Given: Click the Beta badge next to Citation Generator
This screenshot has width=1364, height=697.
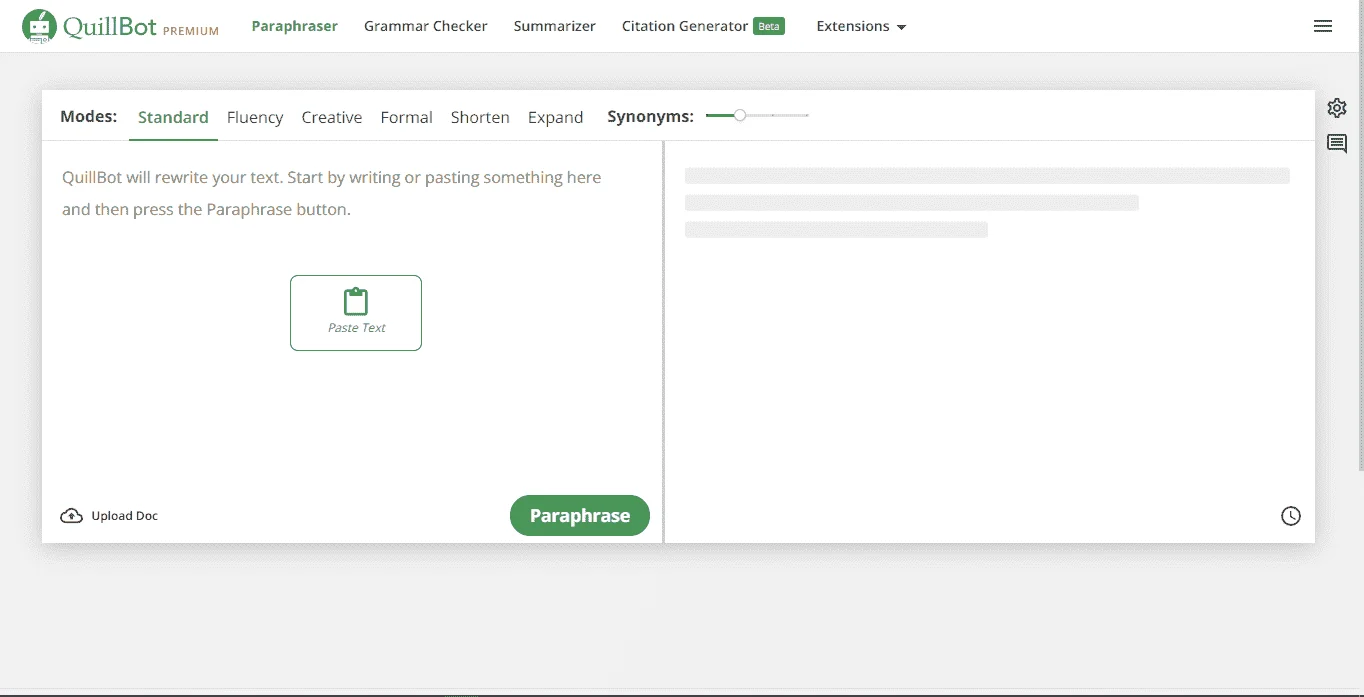Looking at the screenshot, I should coord(769,26).
